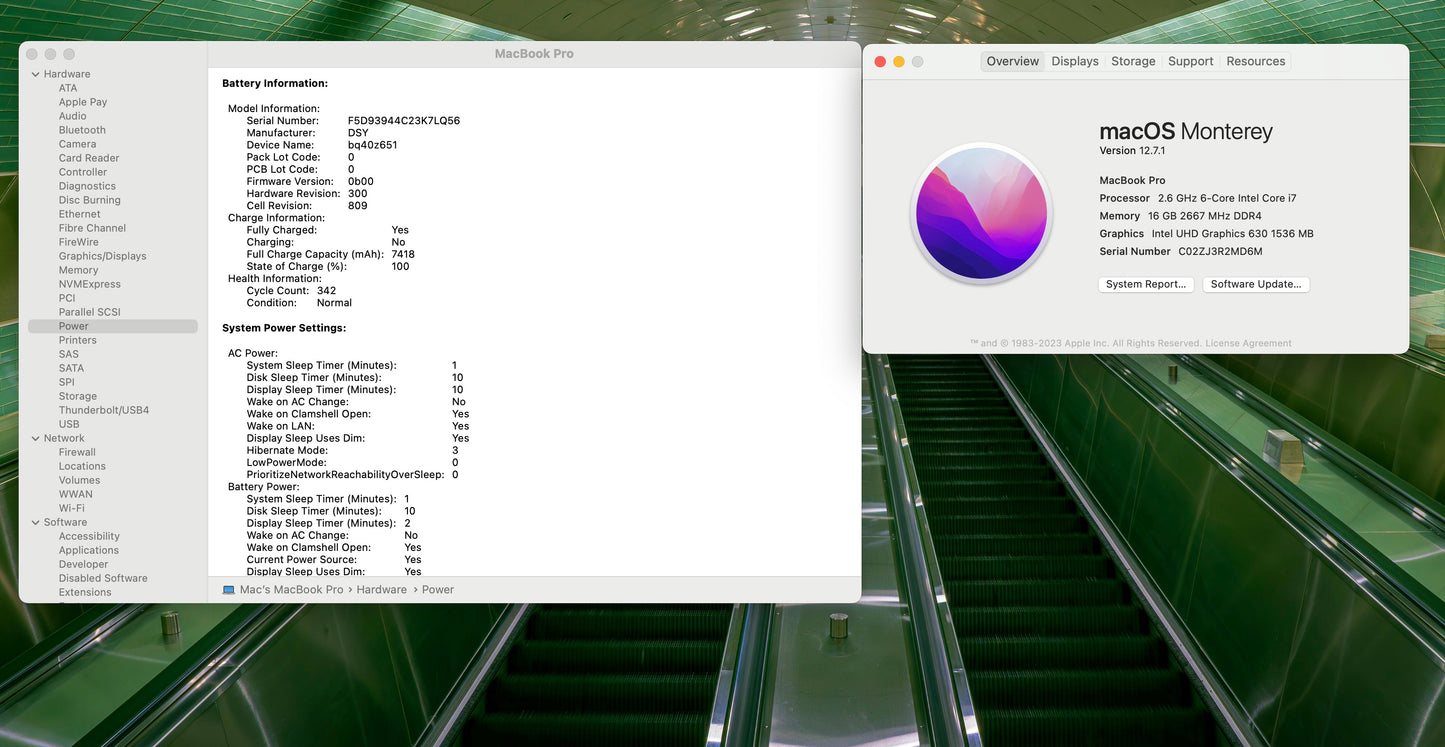Click the System Report... button
Viewport: 1445px width, 747px height.
pos(1146,284)
